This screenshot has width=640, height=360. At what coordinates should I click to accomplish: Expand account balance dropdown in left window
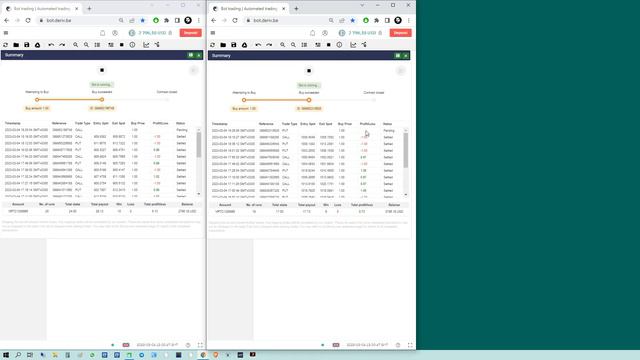151,33
